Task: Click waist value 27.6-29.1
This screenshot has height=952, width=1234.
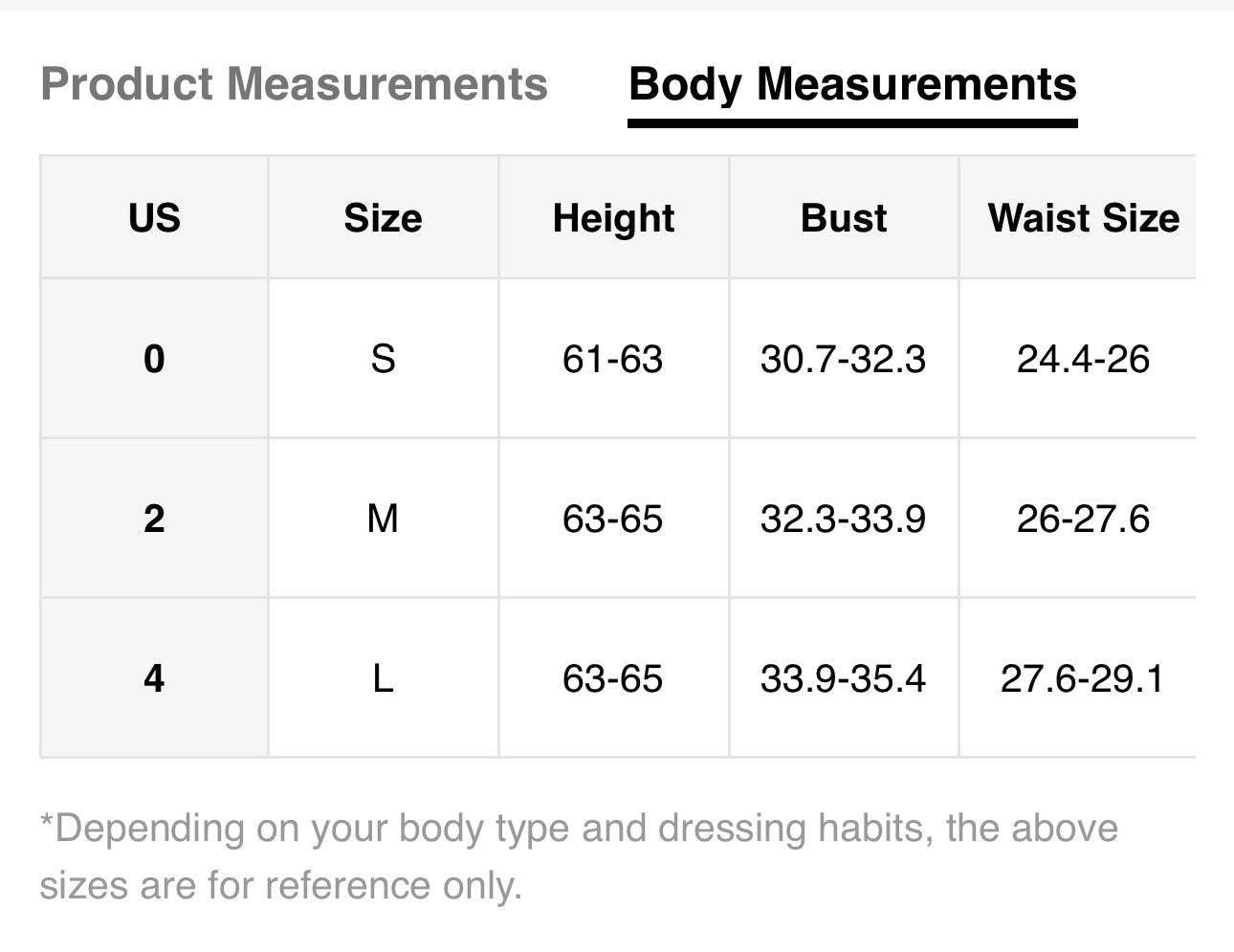Action: (x=1082, y=678)
